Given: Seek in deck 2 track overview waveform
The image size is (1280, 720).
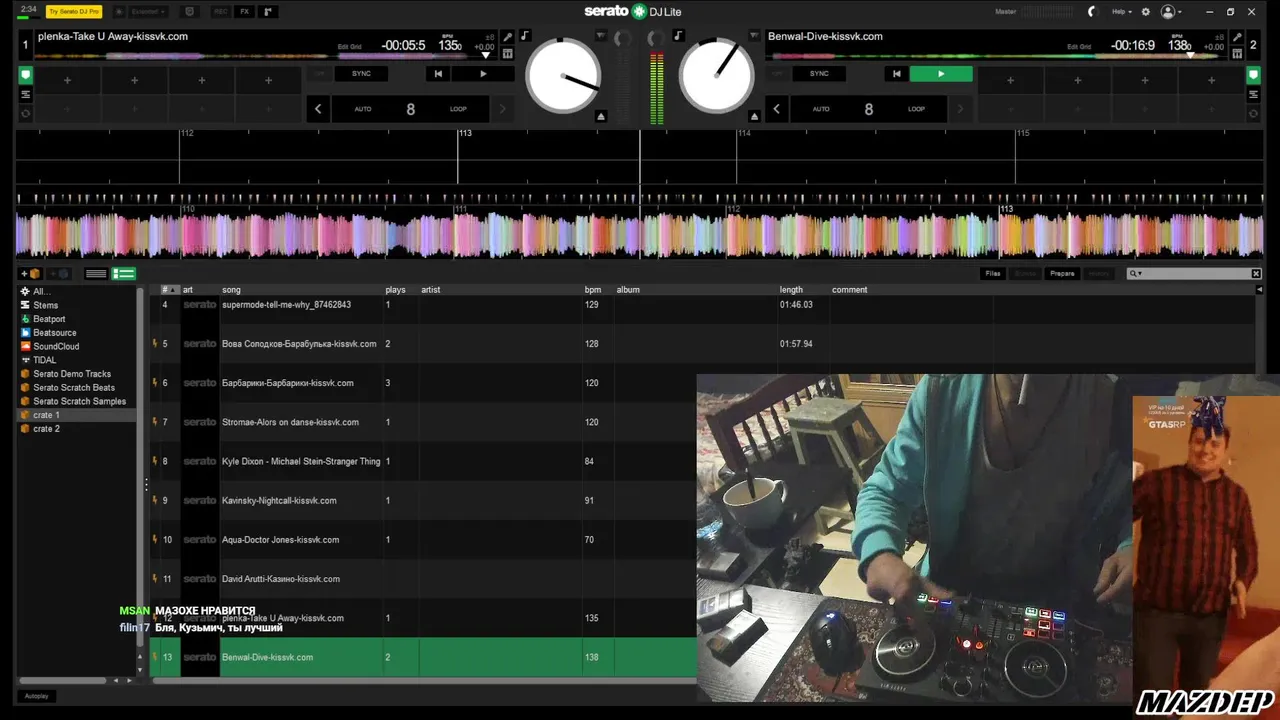Looking at the screenshot, I should 995,56.
